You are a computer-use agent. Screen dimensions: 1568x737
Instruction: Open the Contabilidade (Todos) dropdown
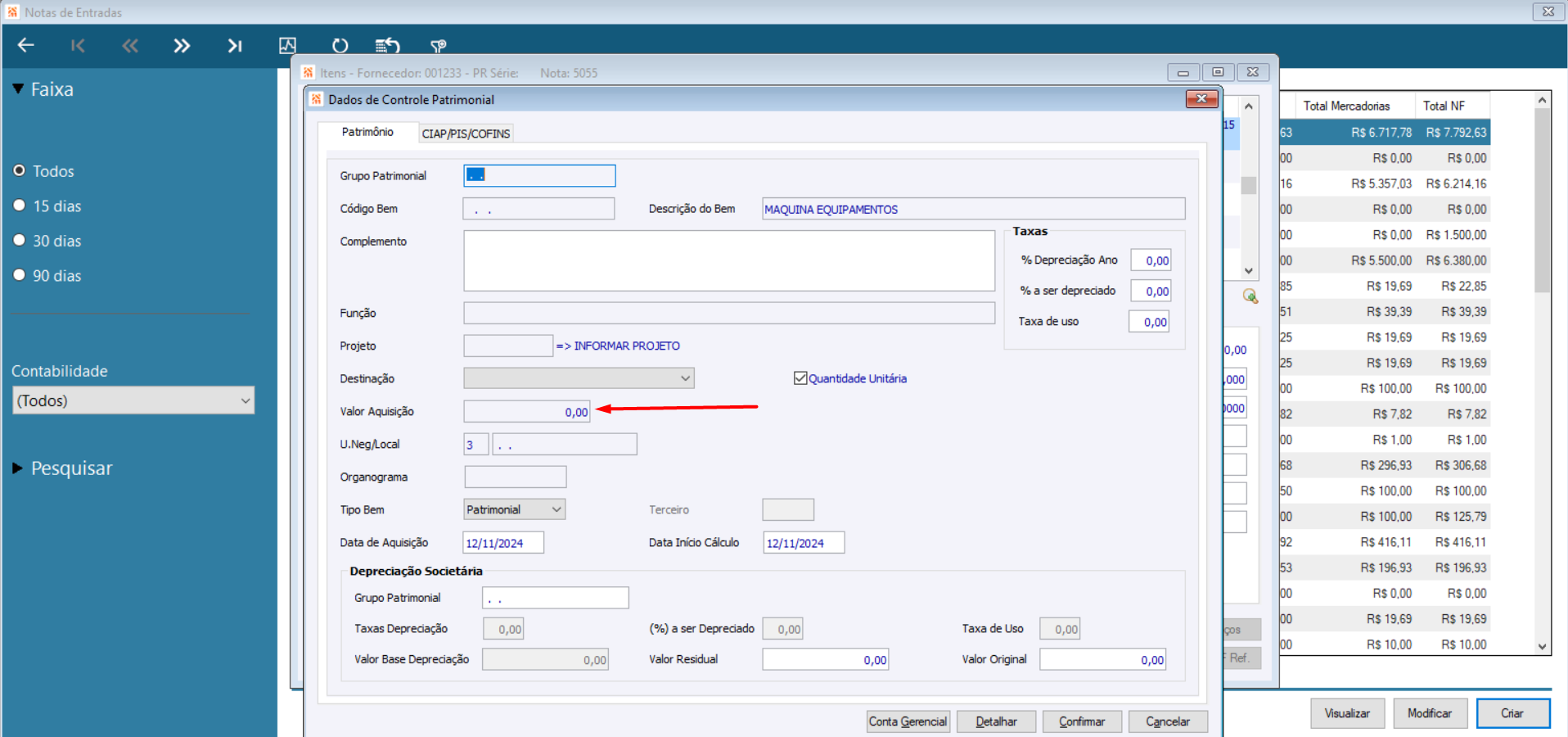133,400
